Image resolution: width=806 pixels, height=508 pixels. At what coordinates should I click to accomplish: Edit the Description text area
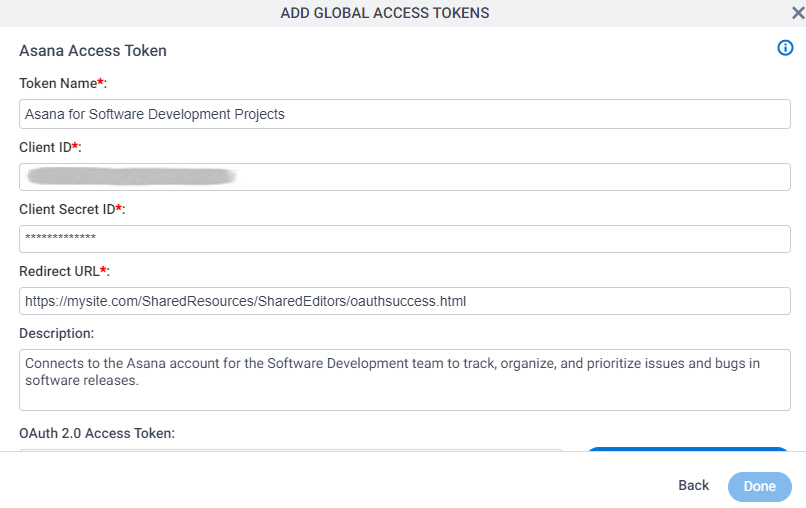pos(405,380)
